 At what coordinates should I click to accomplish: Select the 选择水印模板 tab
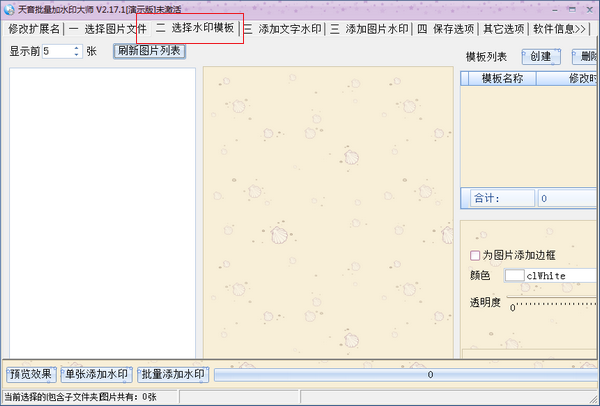196,28
